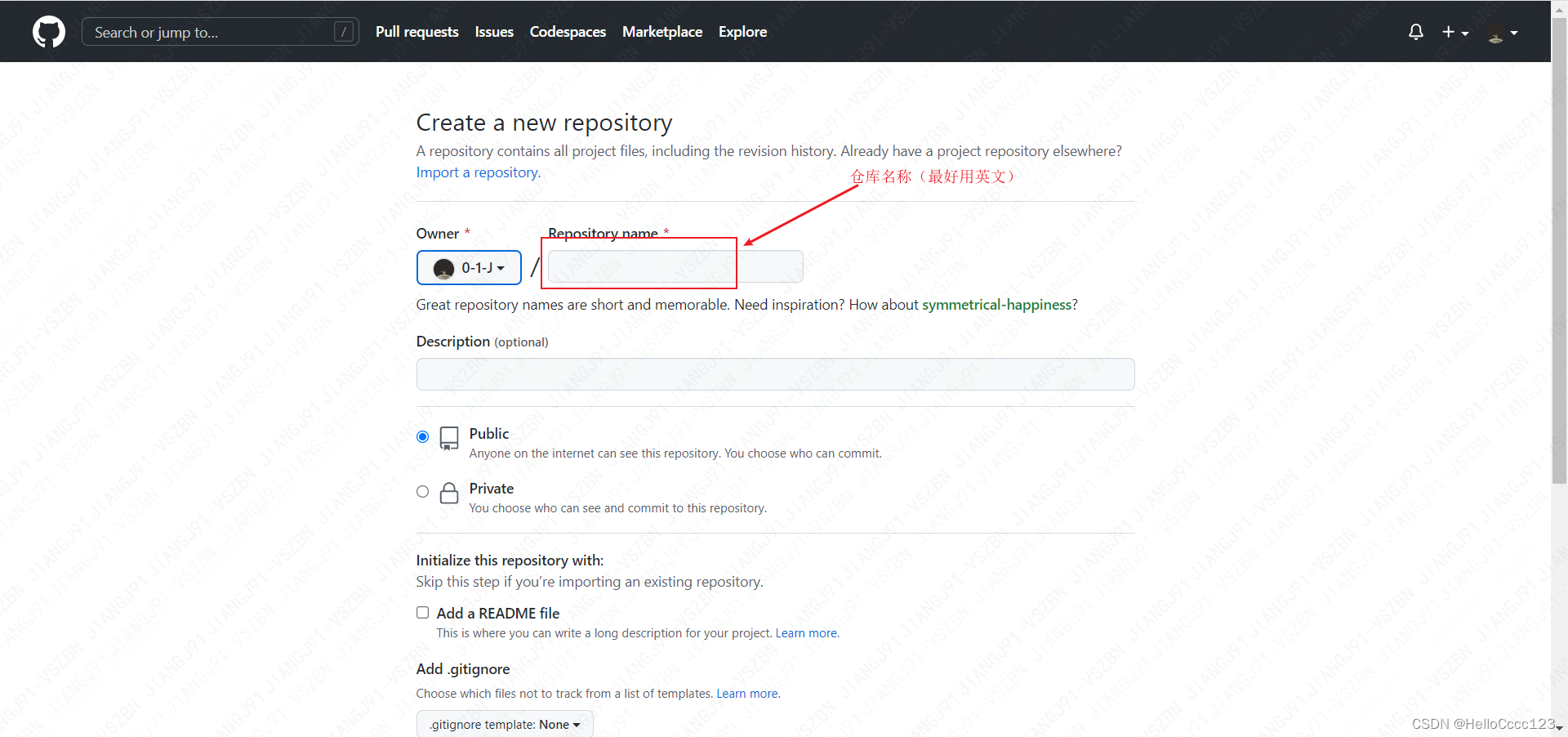This screenshot has height=737, width=1568.
Task: Enable the Add a README file checkbox
Action: click(x=422, y=613)
